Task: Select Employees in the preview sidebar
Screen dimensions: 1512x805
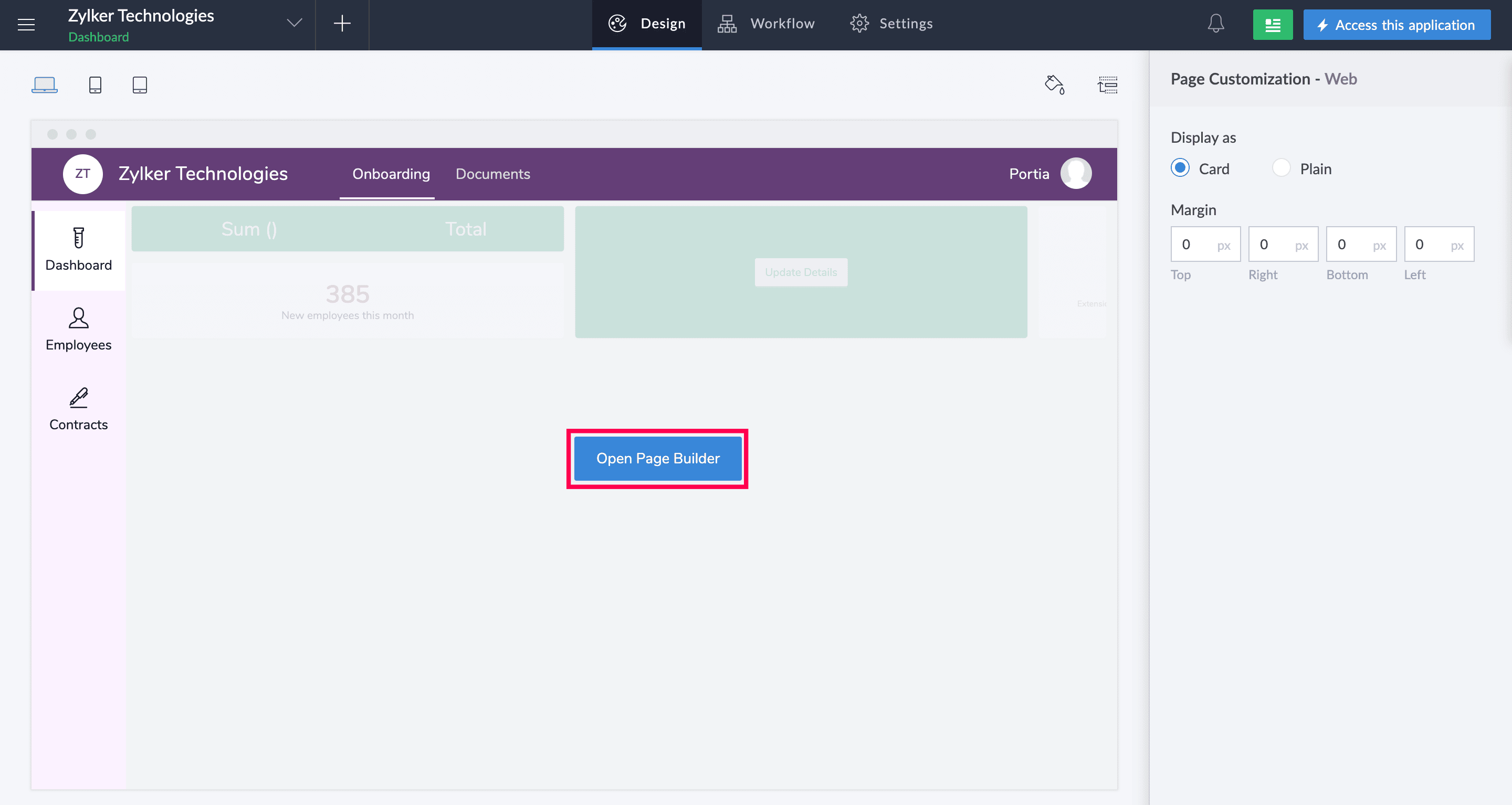Action: [x=79, y=330]
